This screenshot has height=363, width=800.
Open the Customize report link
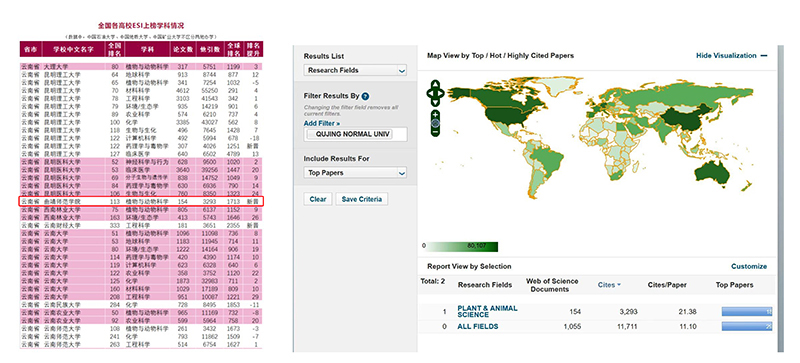click(749, 266)
